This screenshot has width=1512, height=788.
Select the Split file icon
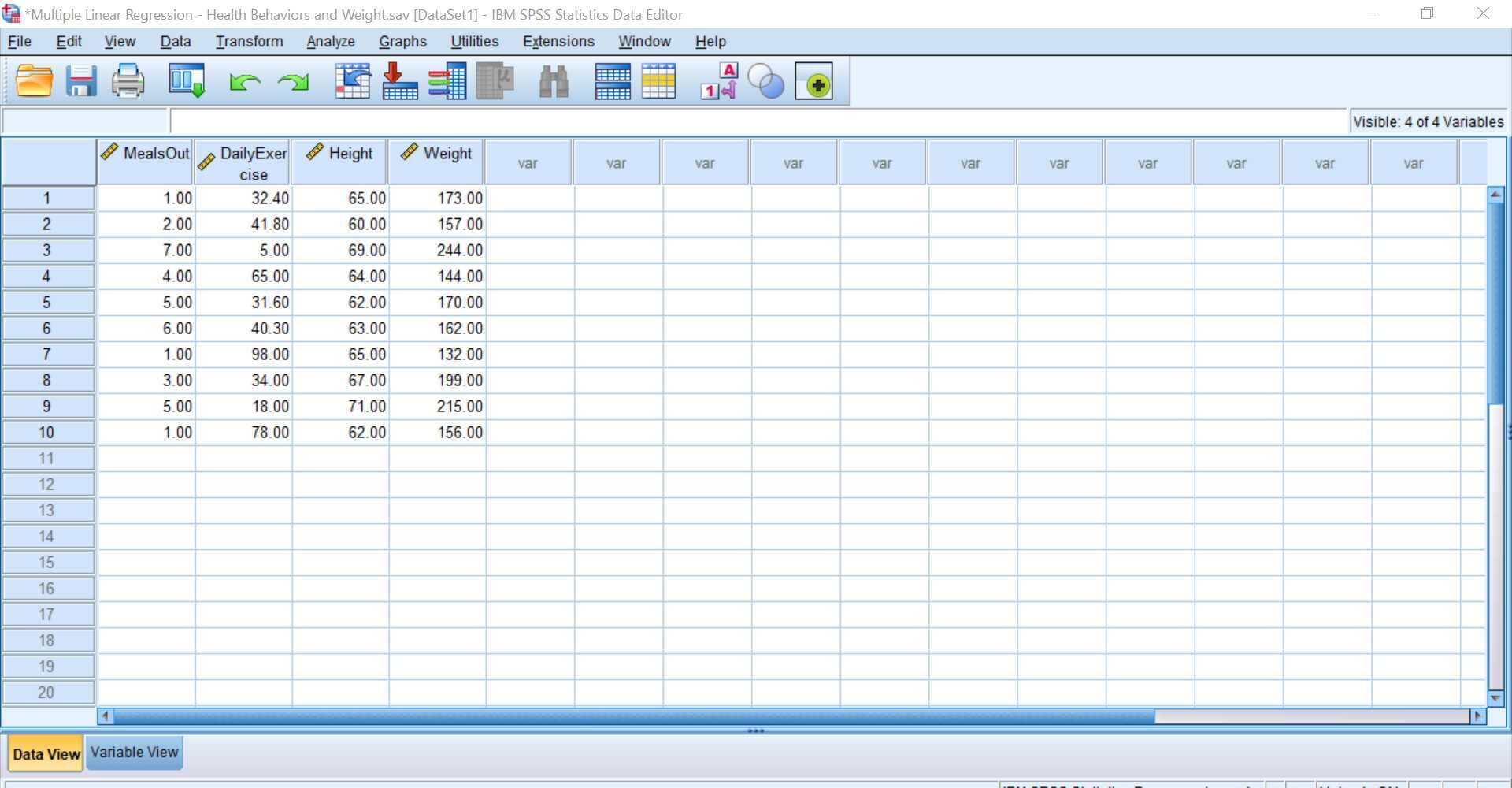point(612,80)
